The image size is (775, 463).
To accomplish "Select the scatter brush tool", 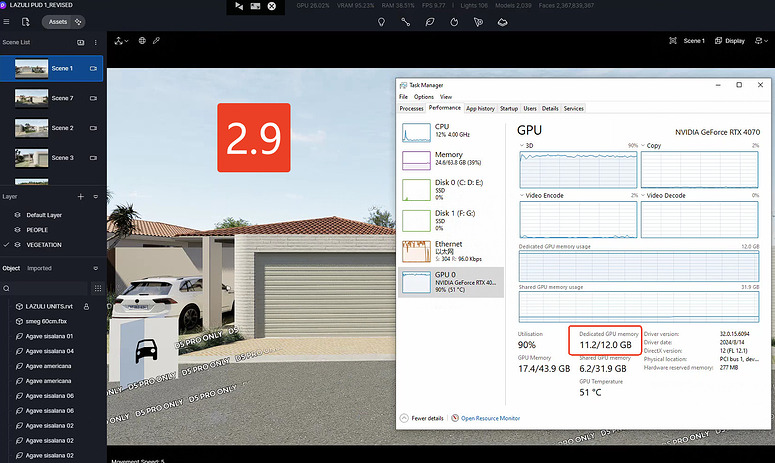I will [478, 22].
